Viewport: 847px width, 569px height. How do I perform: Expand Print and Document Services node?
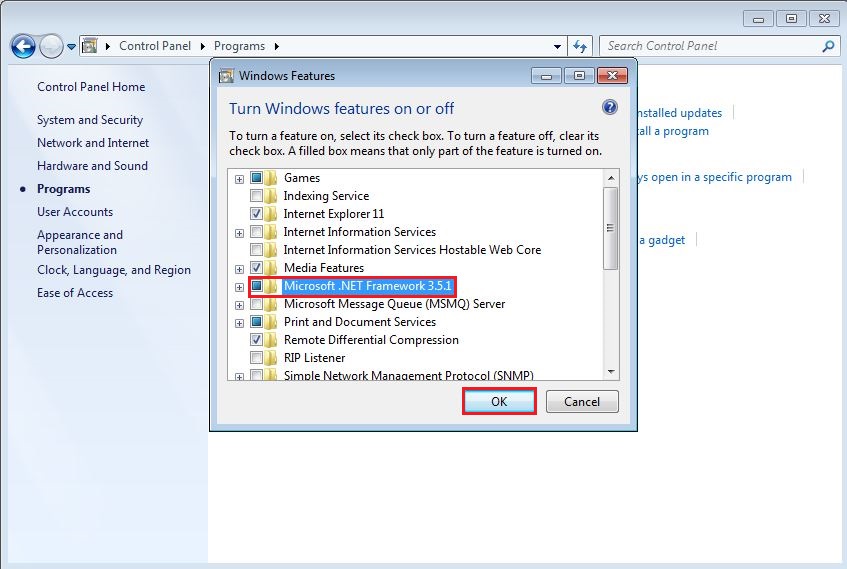click(x=239, y=323)
